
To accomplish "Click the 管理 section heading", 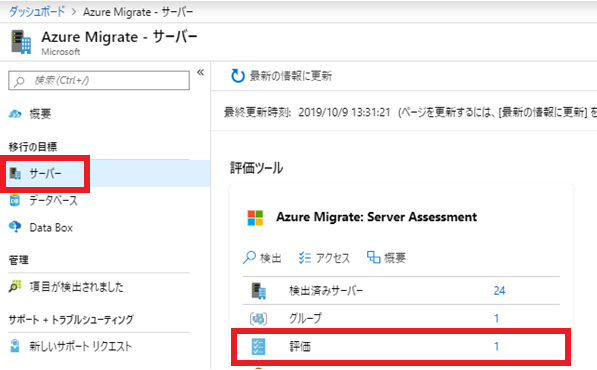I will point(19,260).
